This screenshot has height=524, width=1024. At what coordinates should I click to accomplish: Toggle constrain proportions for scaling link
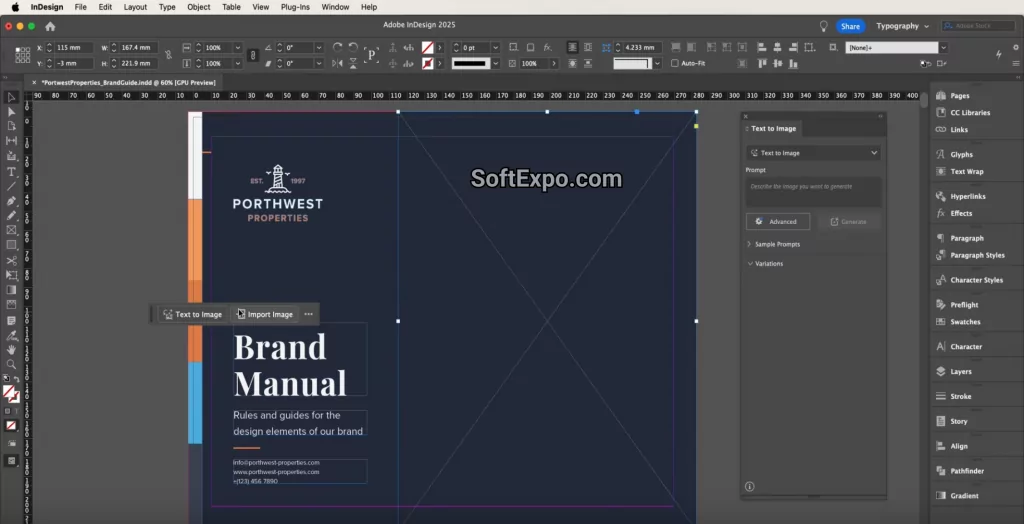point(253,56)
